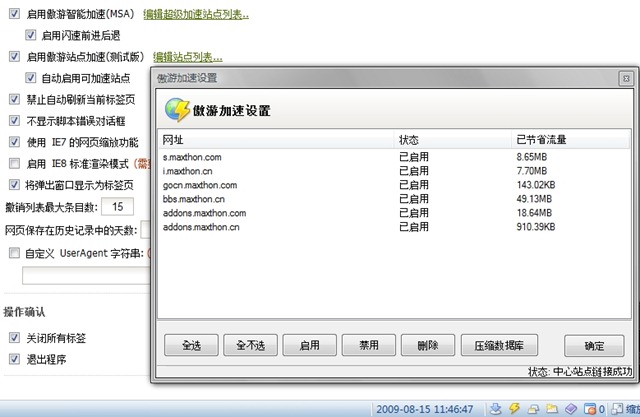Select the s.maxthon.com row
The image size is (640, 417).
(393, 157)
